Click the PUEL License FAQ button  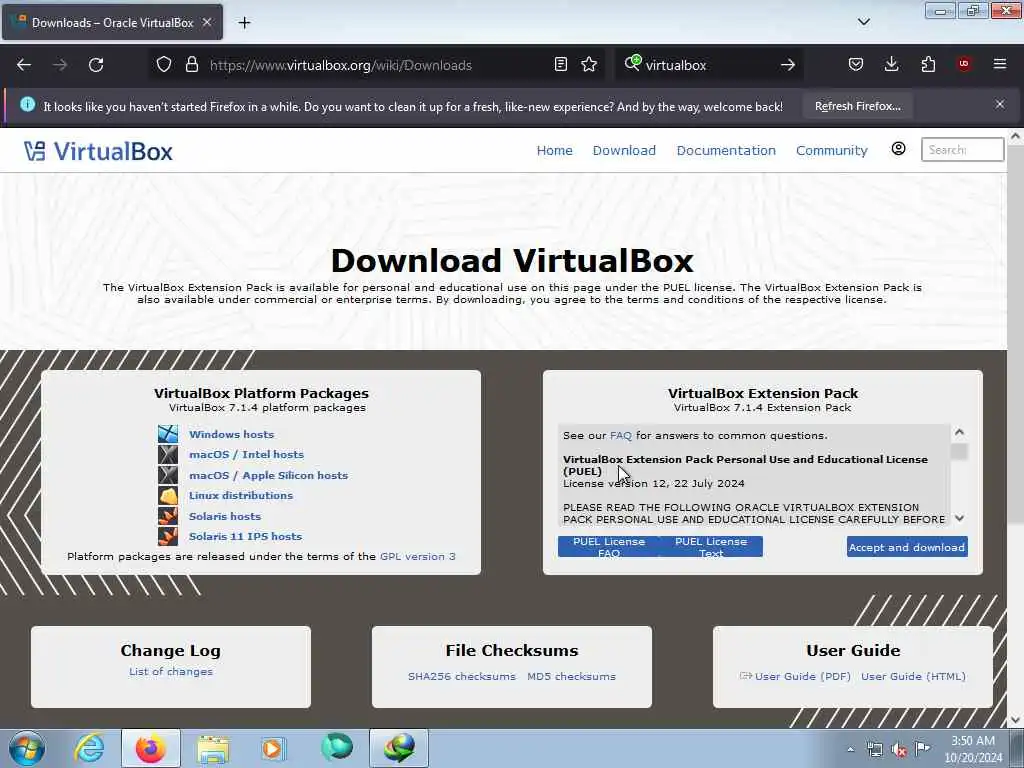click(609, 547)
